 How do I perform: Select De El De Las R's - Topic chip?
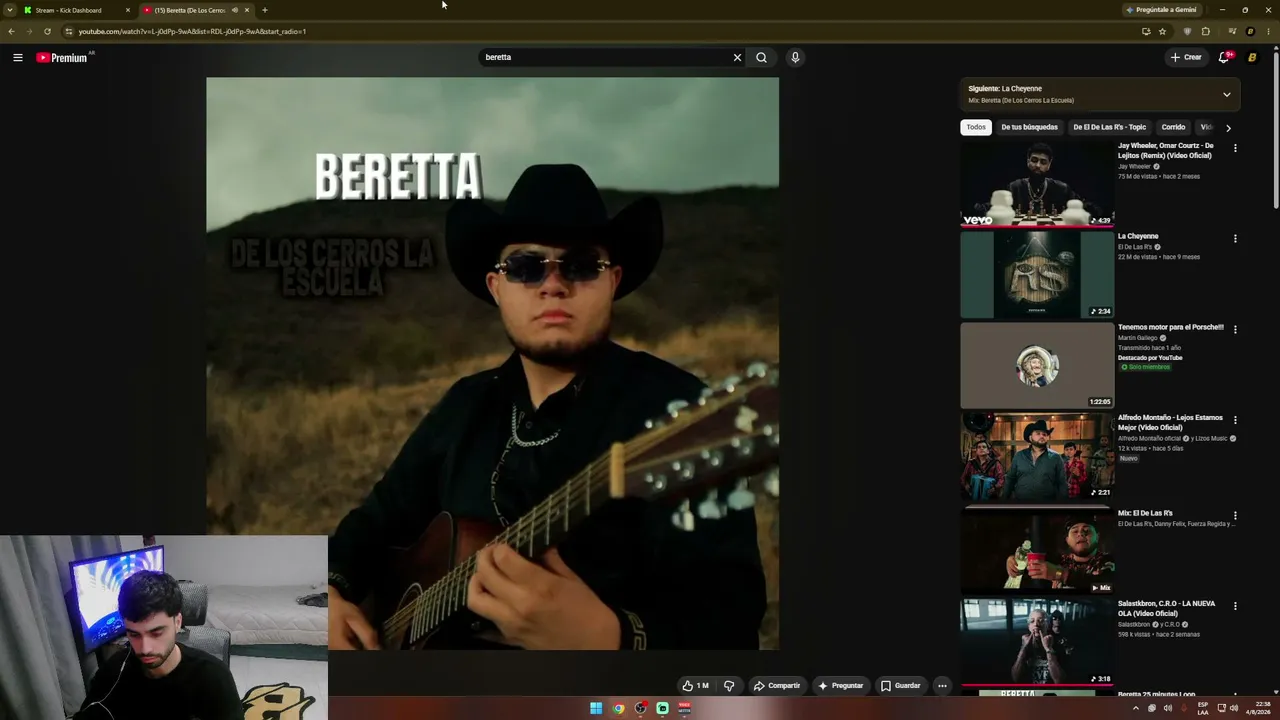pos(1109,127)
